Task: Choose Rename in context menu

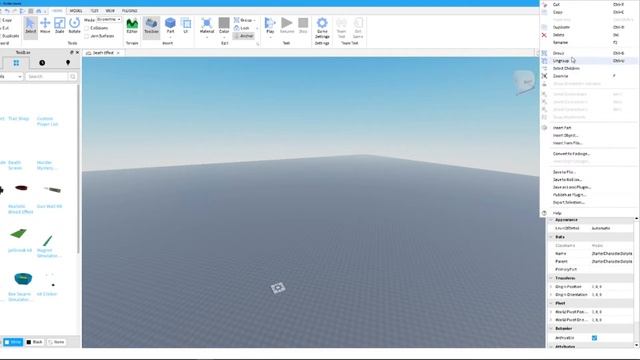Action: (589, 42)
